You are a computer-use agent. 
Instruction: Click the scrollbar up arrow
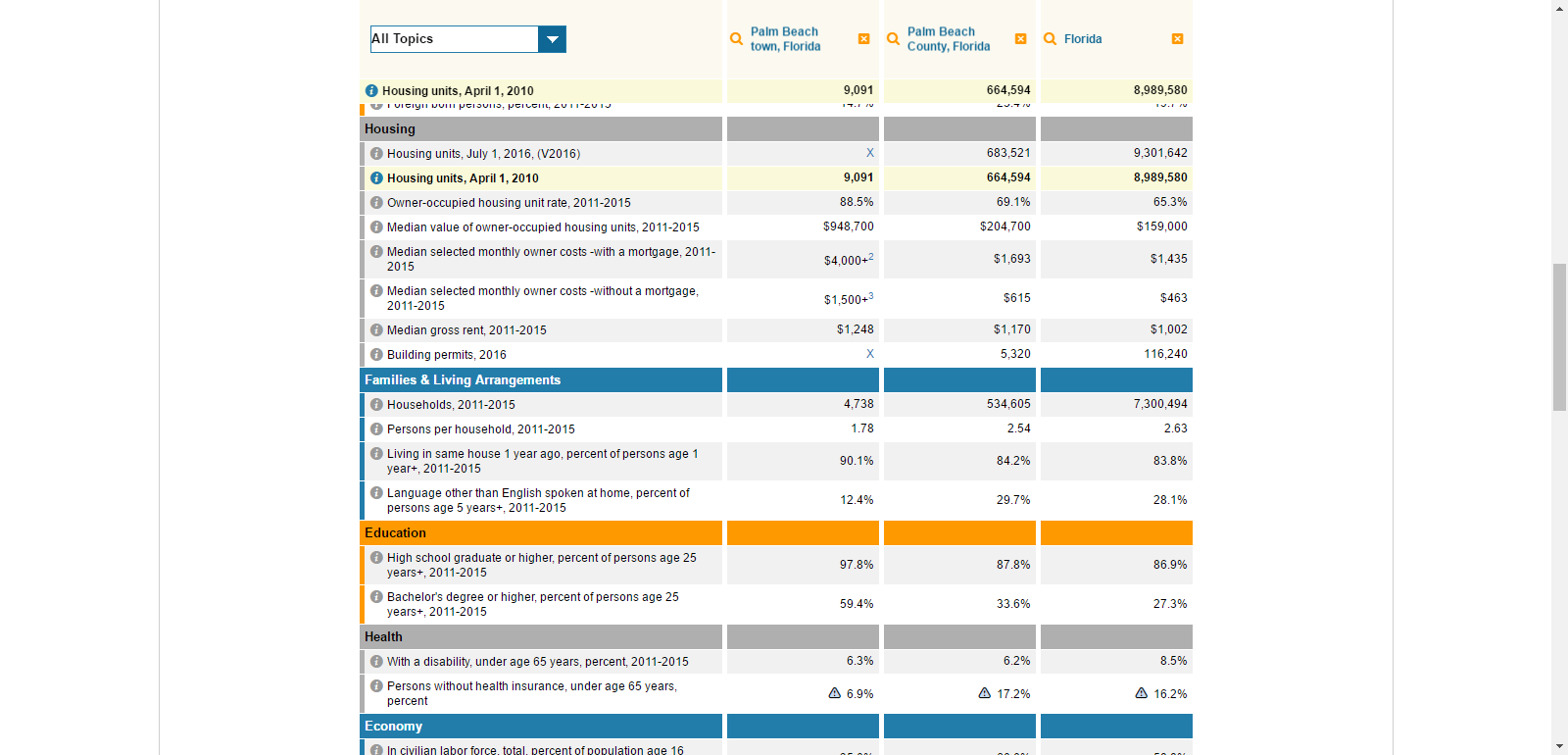[1559, 8]
